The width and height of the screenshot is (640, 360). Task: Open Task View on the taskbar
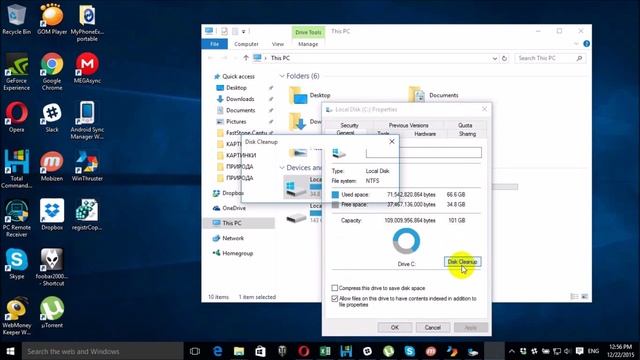[195, 351]
